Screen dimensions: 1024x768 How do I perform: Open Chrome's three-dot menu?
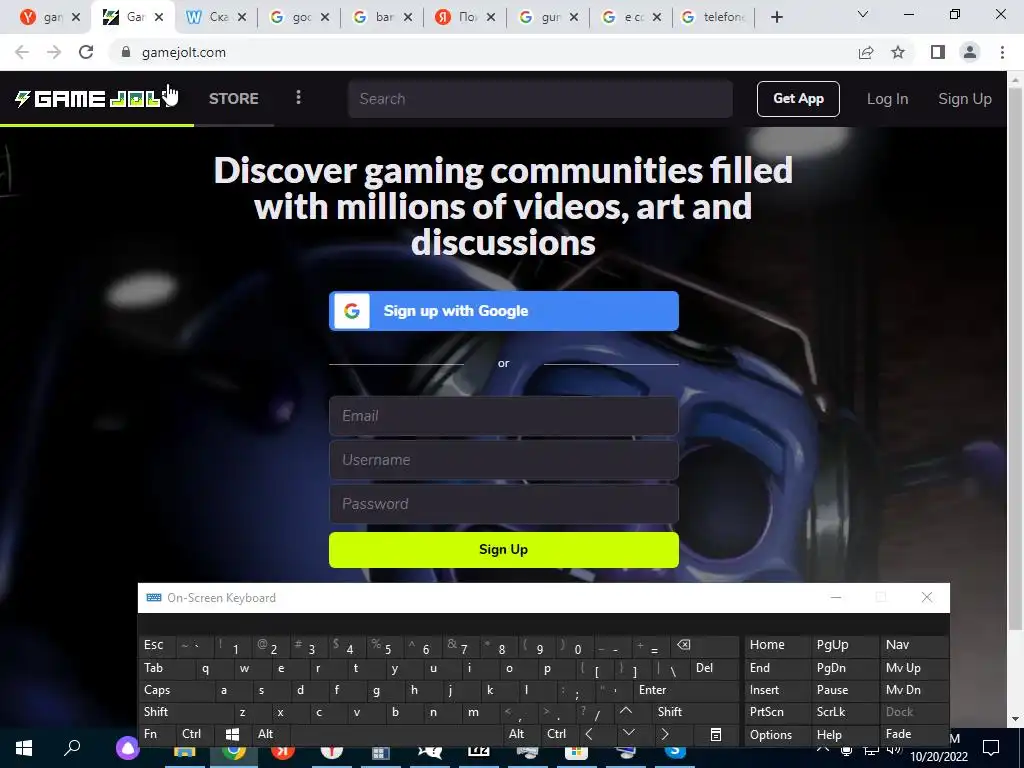tap(1002, 52)
